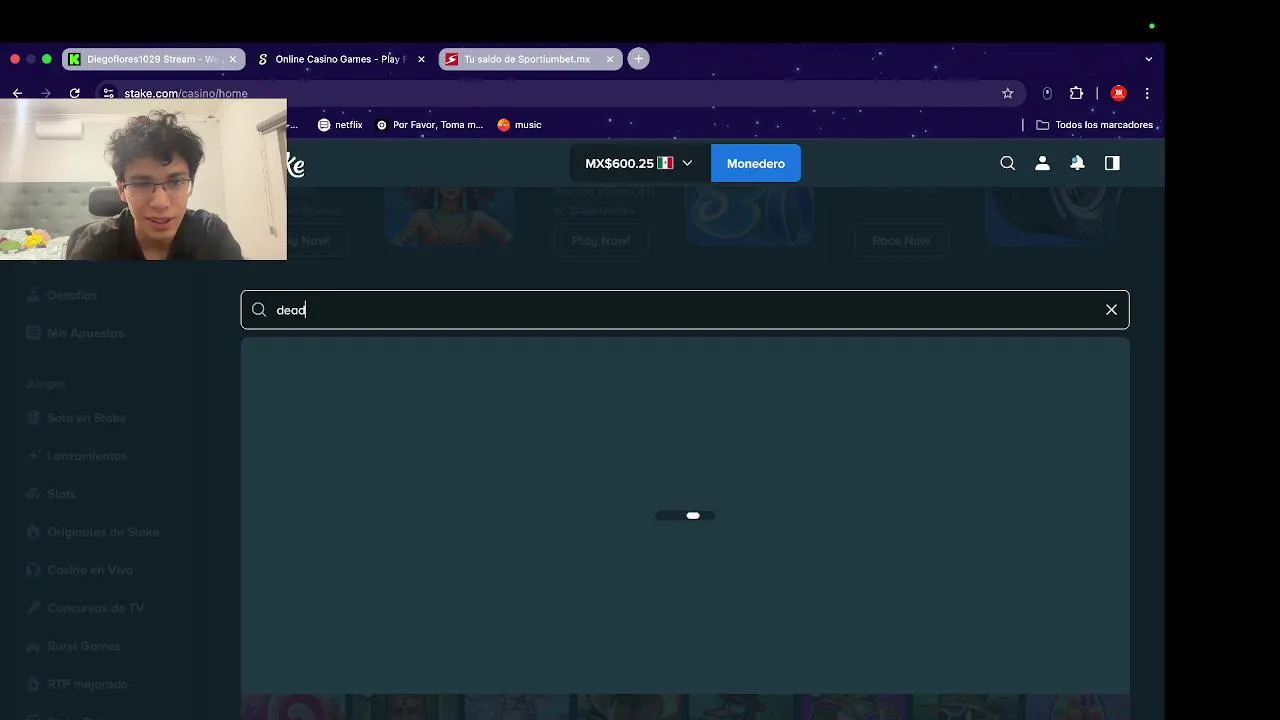Click the game search field containing 'dead'

click(x=685, y=310)
